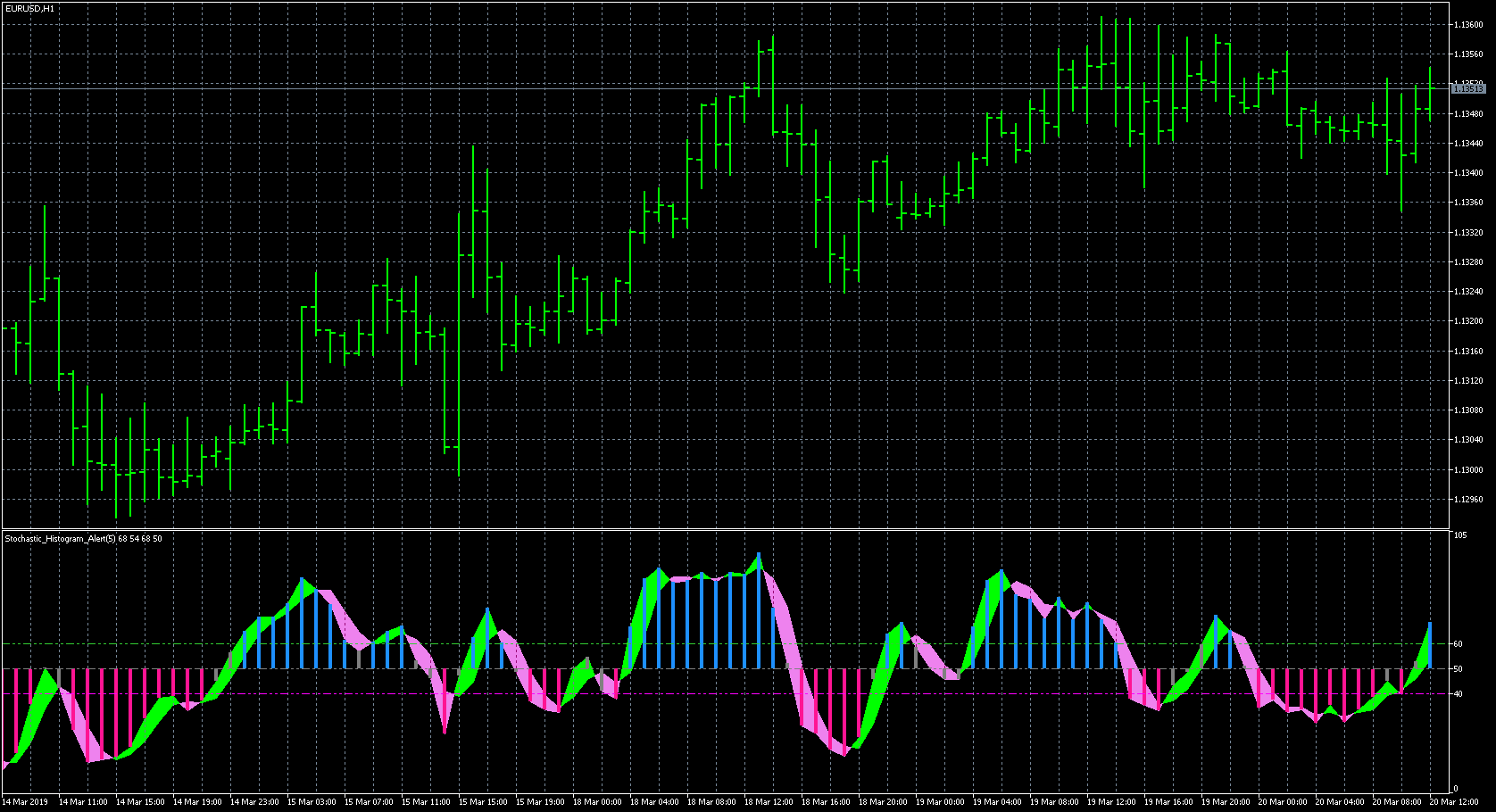Viewport: 1496px width, 812px height.
Task: Click the 1.13600 price scale label
Action: 1468,25
